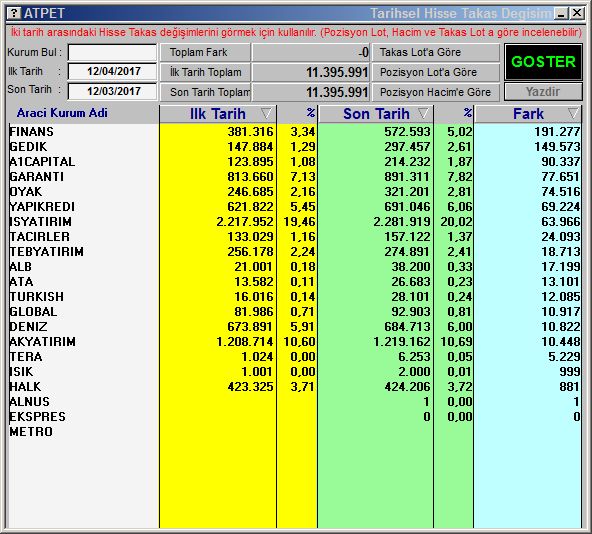Screen dimensions: 592x534
Task: Select the GARANTI broker name
Action: tap(37, 176)
